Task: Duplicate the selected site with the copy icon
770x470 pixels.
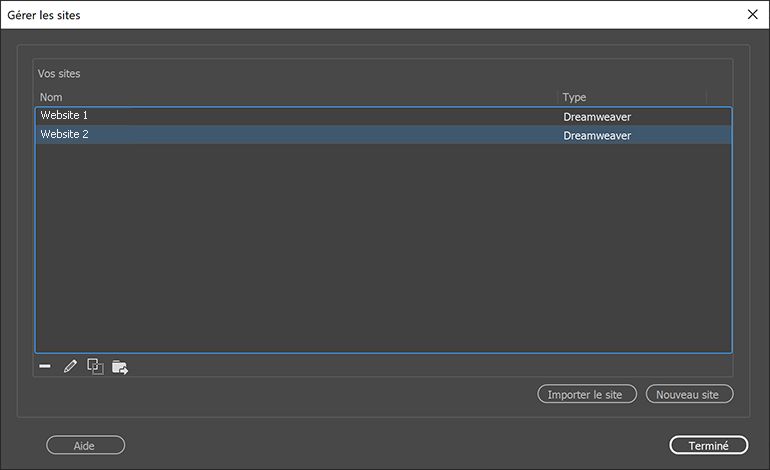Action: coord(95,366)
